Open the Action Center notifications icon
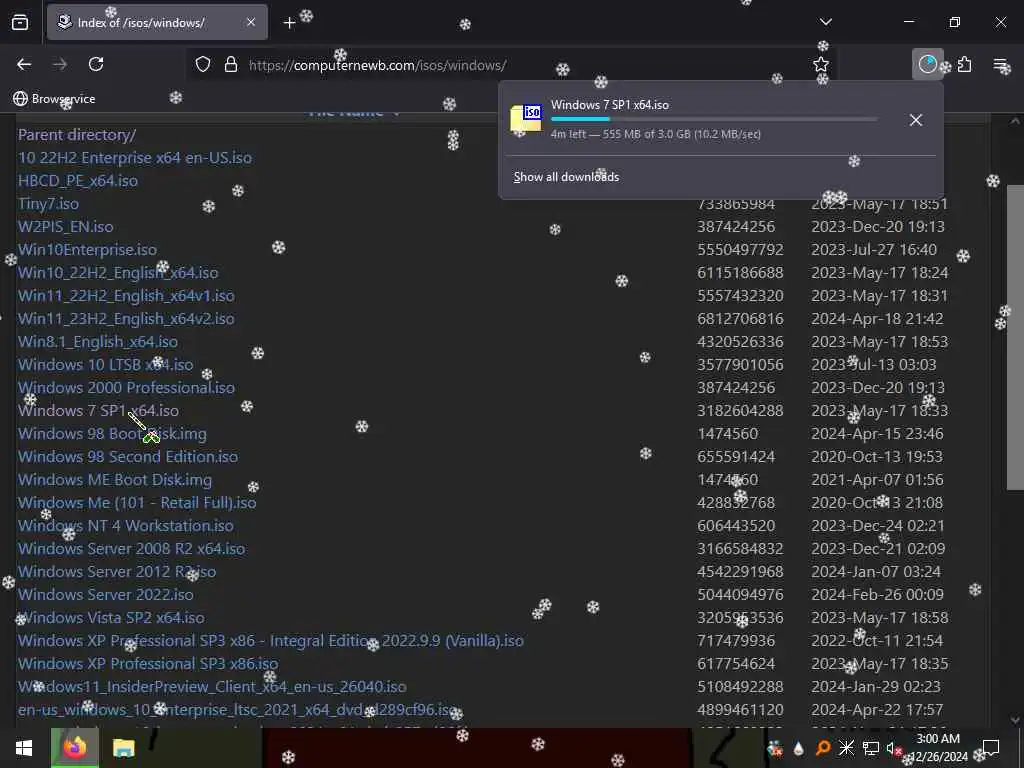The image size is (1024, 768). [991, 748]
